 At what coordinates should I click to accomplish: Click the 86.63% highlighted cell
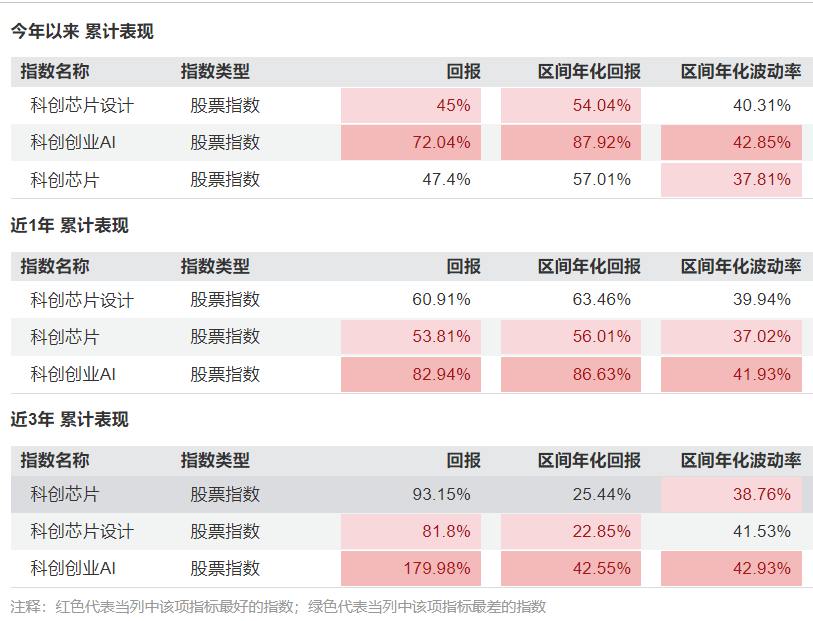571,374
